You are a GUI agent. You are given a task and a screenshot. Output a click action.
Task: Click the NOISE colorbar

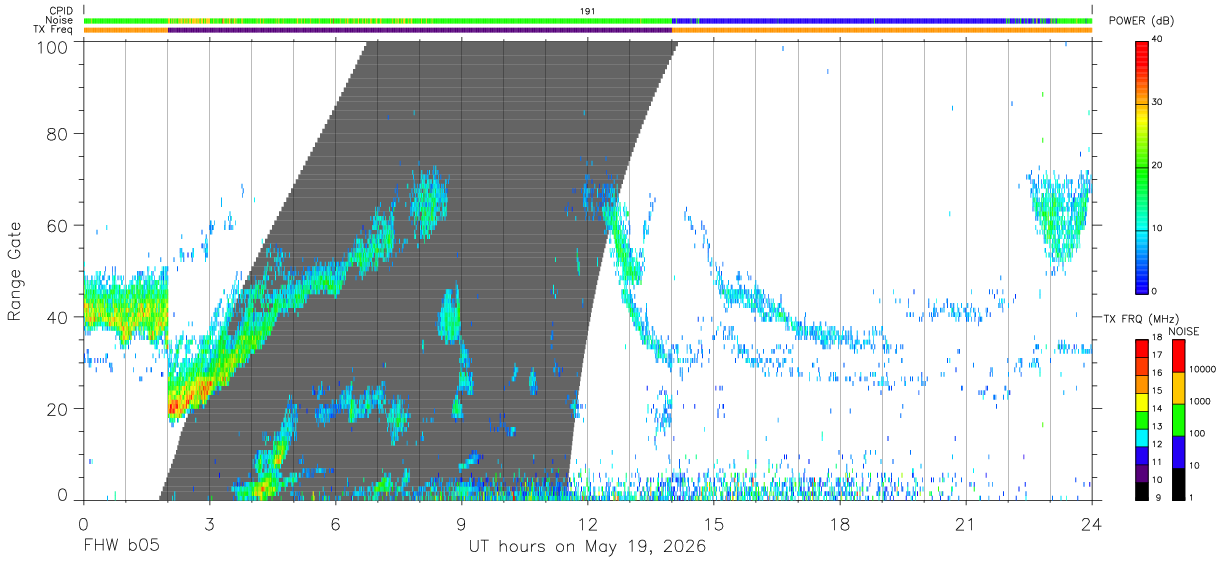(1179, 420)
